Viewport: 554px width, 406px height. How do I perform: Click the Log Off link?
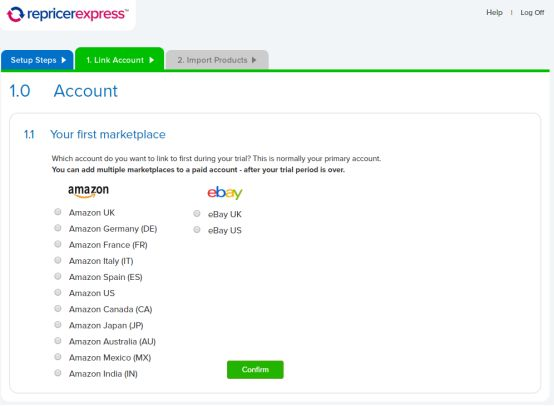[532, 12]
